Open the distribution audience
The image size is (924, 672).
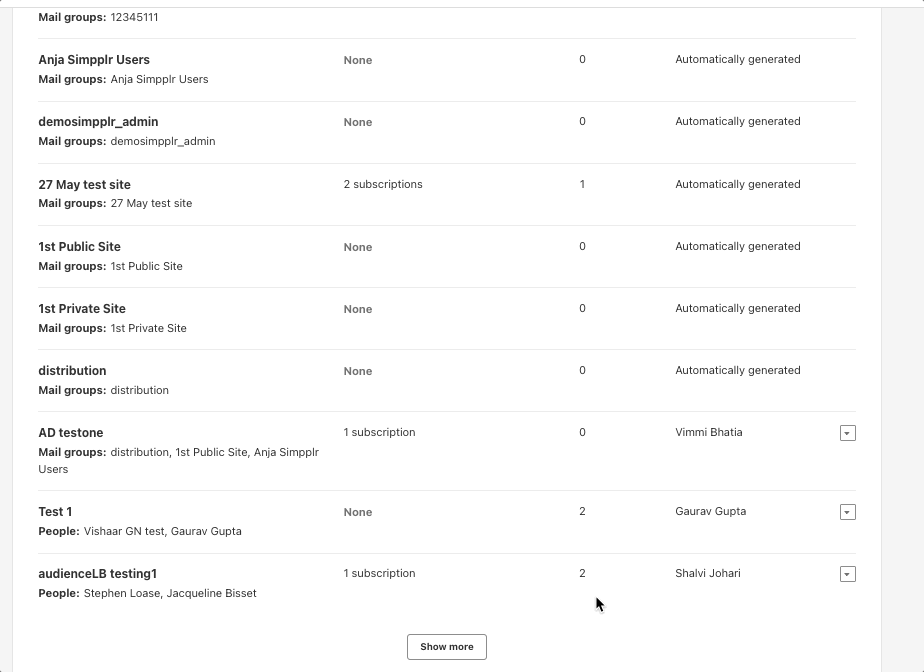(71, 370)
